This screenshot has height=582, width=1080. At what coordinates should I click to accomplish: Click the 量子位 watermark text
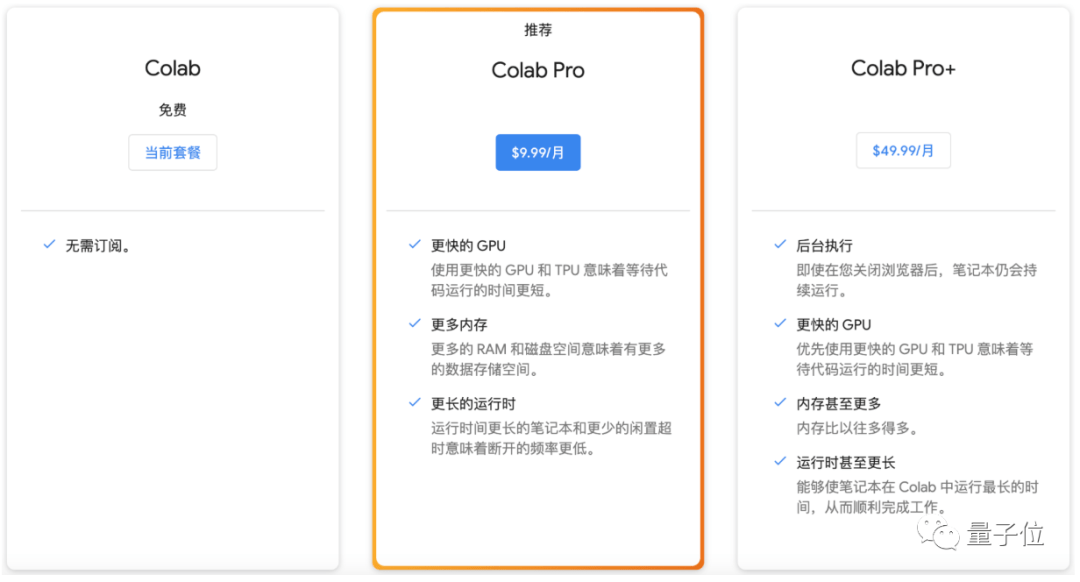(x=1005, y=534)
